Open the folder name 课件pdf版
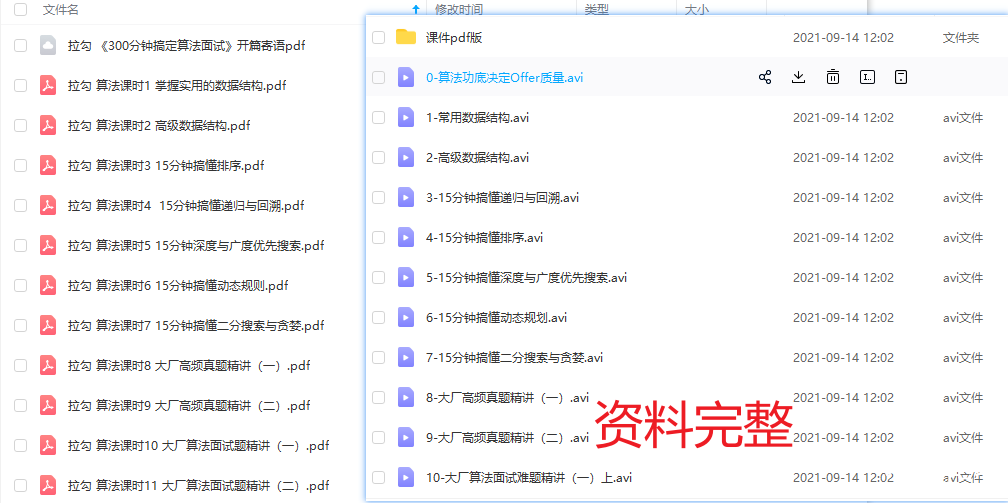Image resolution: width=1008 pixels, height=503 pixels. pos(454,37)
